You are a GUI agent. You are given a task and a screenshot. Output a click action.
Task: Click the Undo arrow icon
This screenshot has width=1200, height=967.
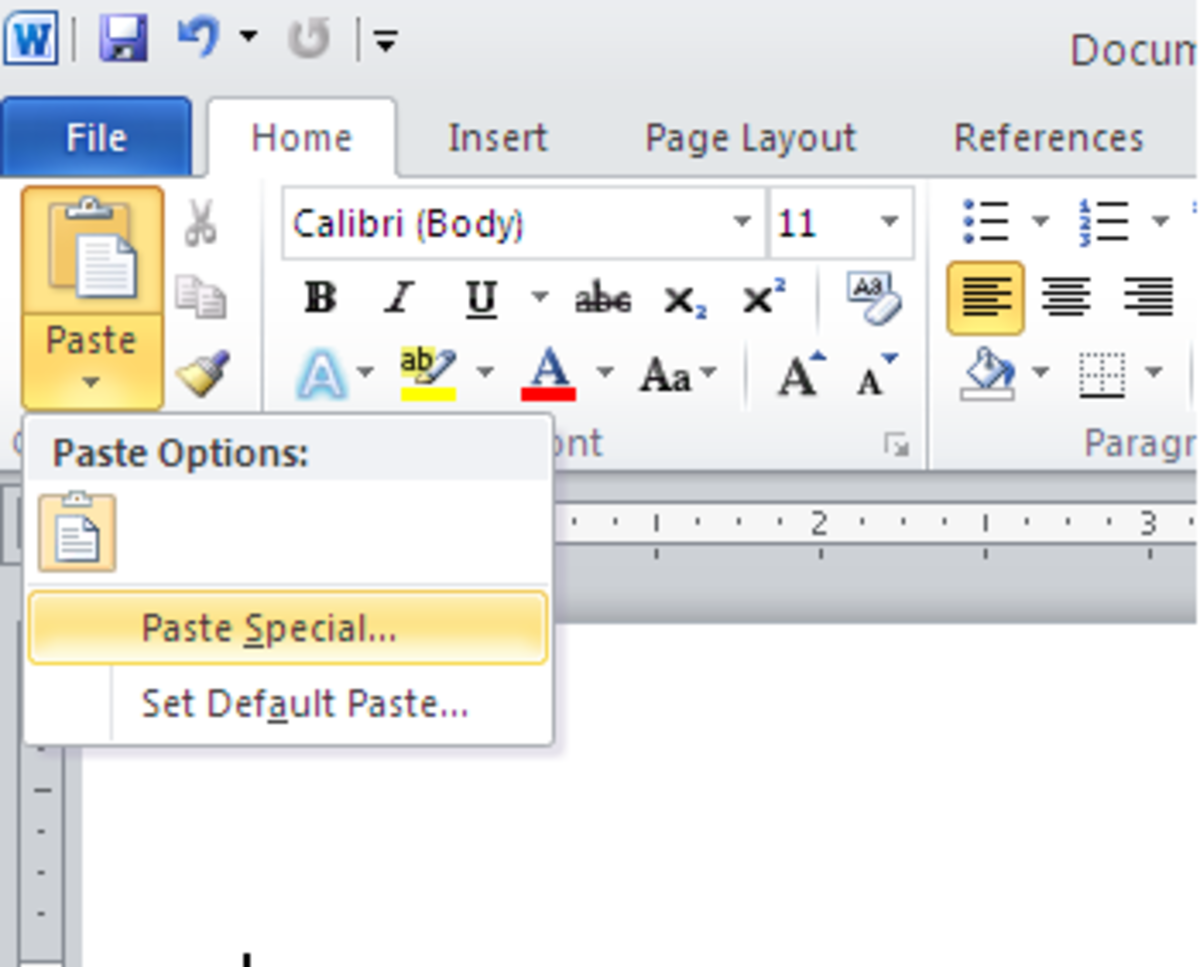click(200, 39)
